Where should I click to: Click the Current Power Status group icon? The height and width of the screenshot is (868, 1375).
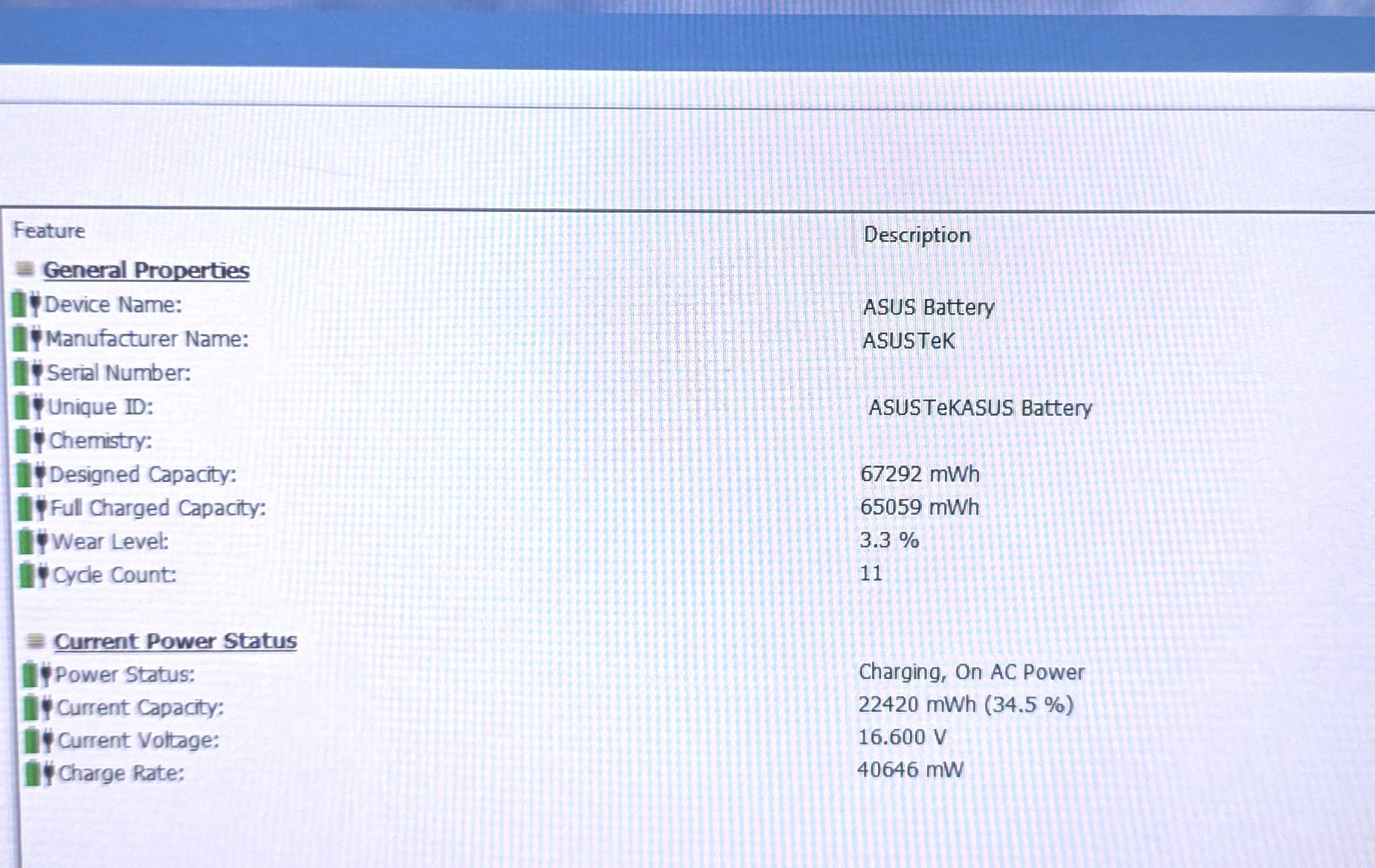(x=35, y=640)
